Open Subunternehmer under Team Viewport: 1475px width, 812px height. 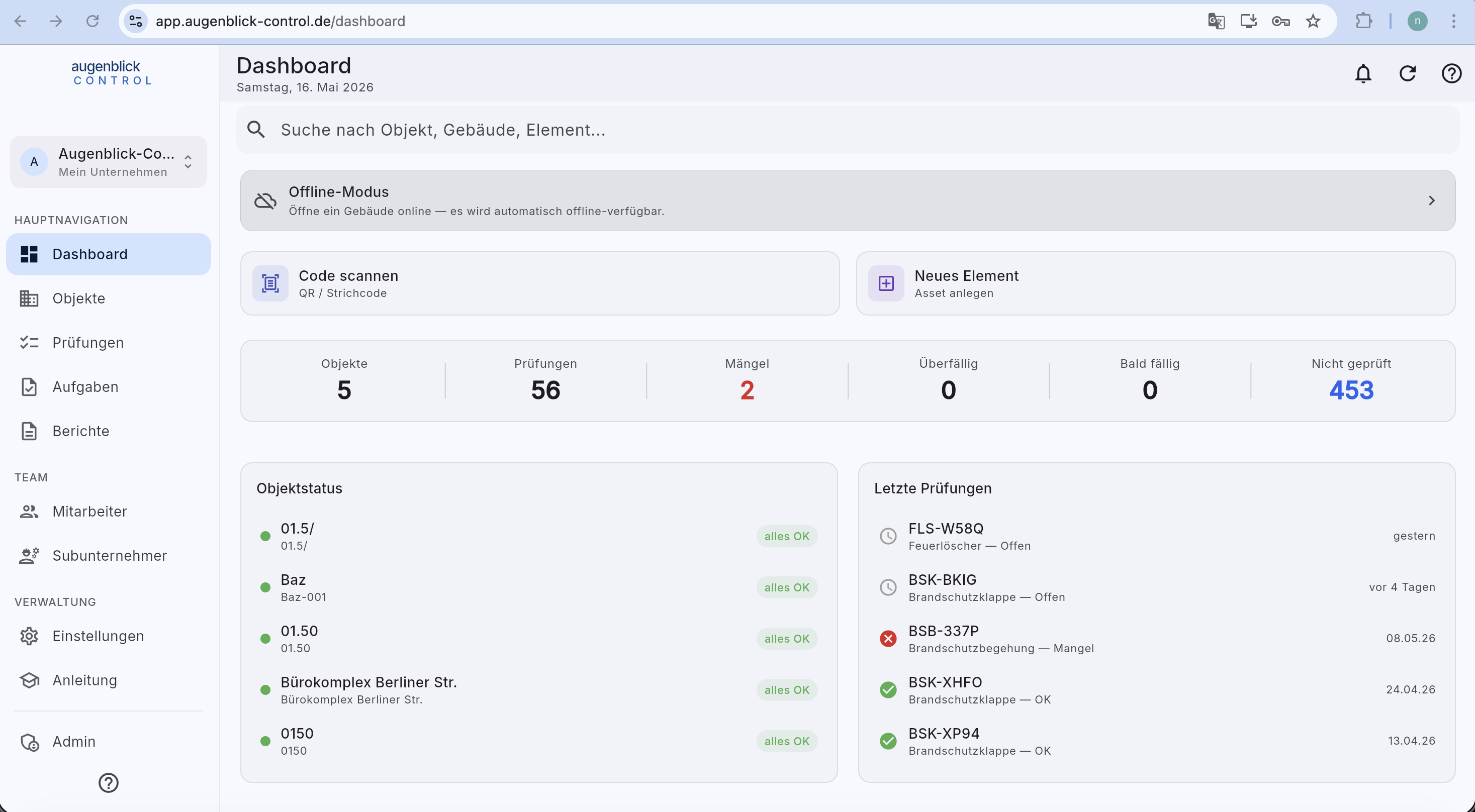(x=108, y=556)
